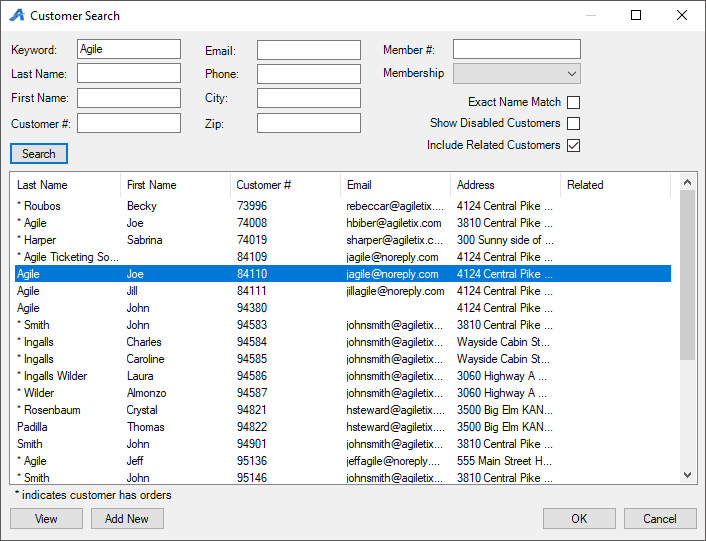Click the Agile app logo icon

(17, 15)
